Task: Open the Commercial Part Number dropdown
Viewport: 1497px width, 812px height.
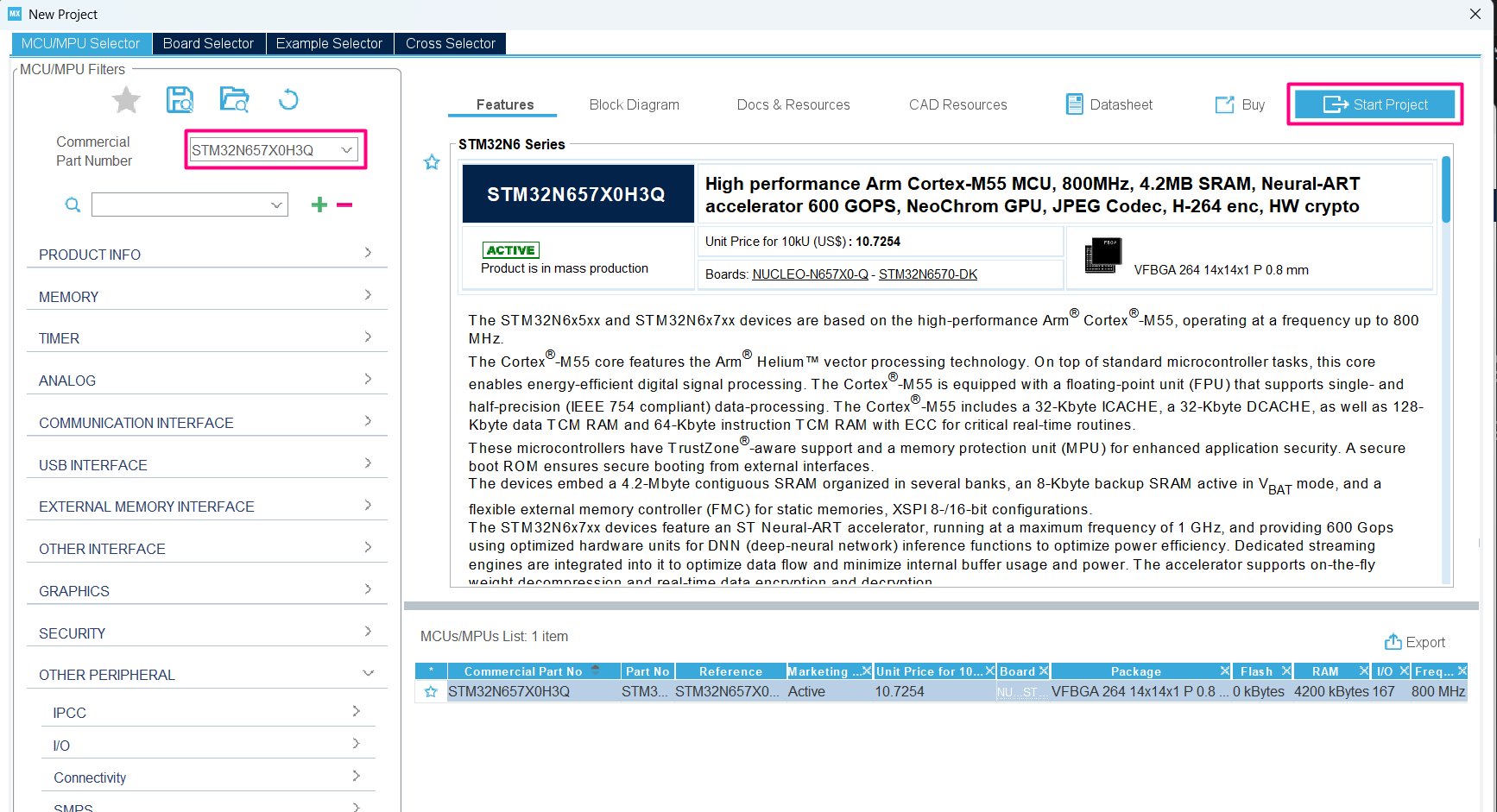Action: (346, 148)
